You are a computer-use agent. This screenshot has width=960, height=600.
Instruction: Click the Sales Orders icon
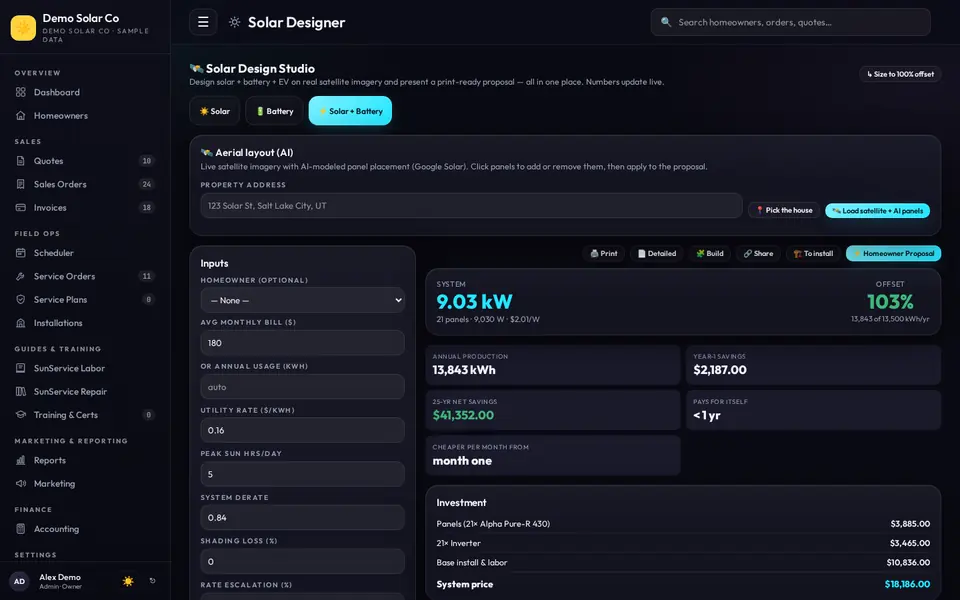pyautogui.click(x=21, y=184)
